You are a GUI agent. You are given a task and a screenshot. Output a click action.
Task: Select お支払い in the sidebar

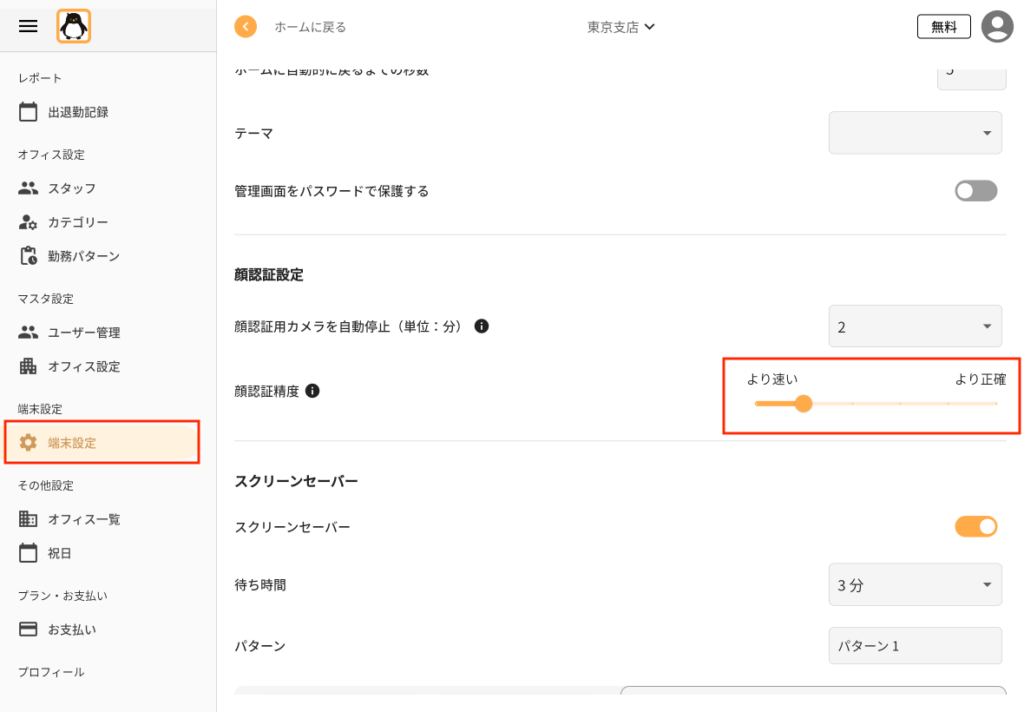(72, 629)
